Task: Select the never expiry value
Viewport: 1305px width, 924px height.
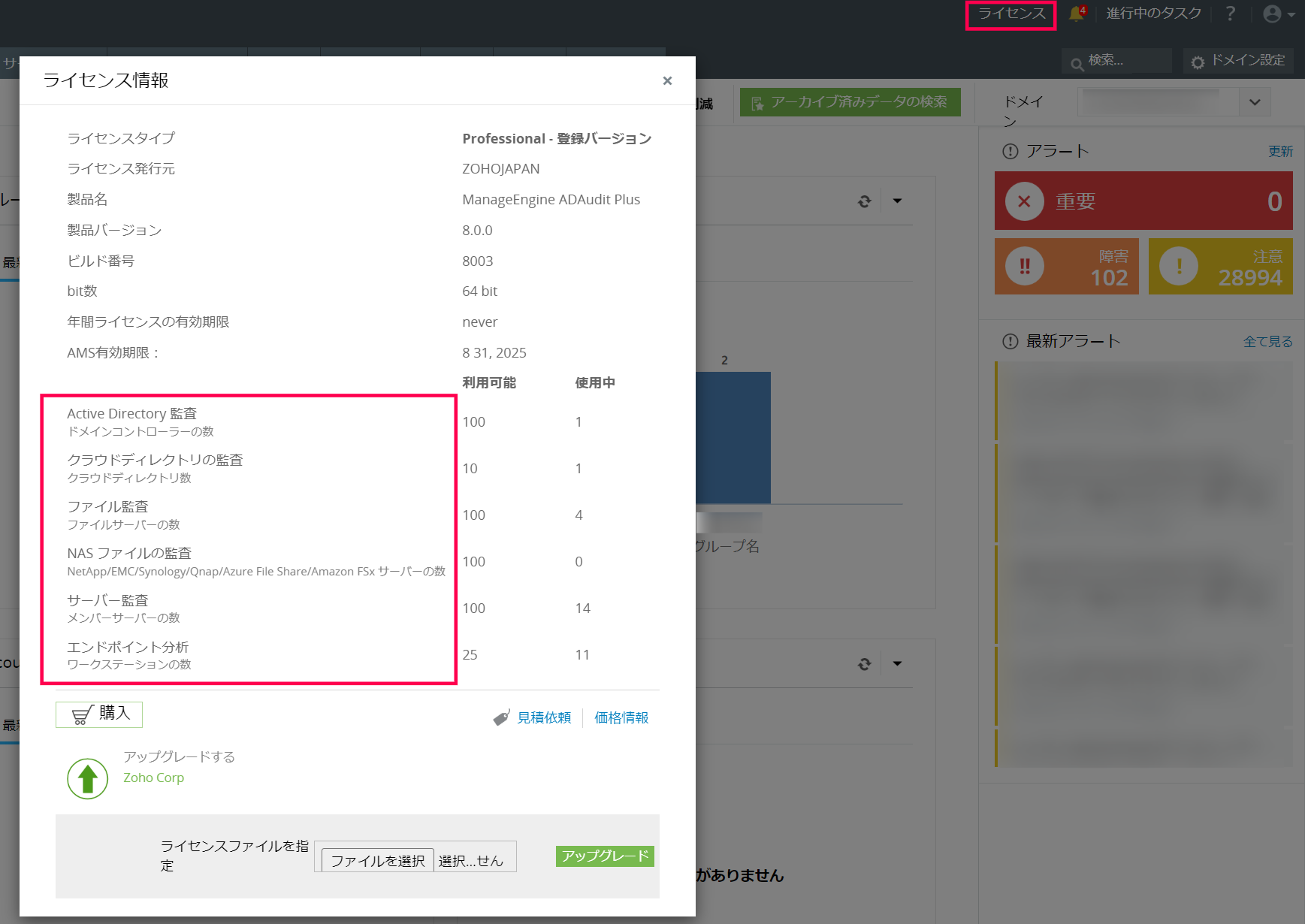Action: [x=480, y=322]
